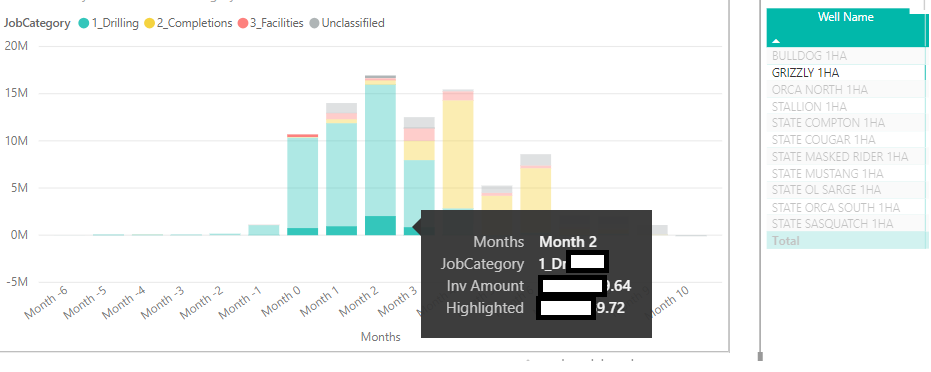
Task: Select STATE COMPTON 1HA row
Action: coord(846,123)
